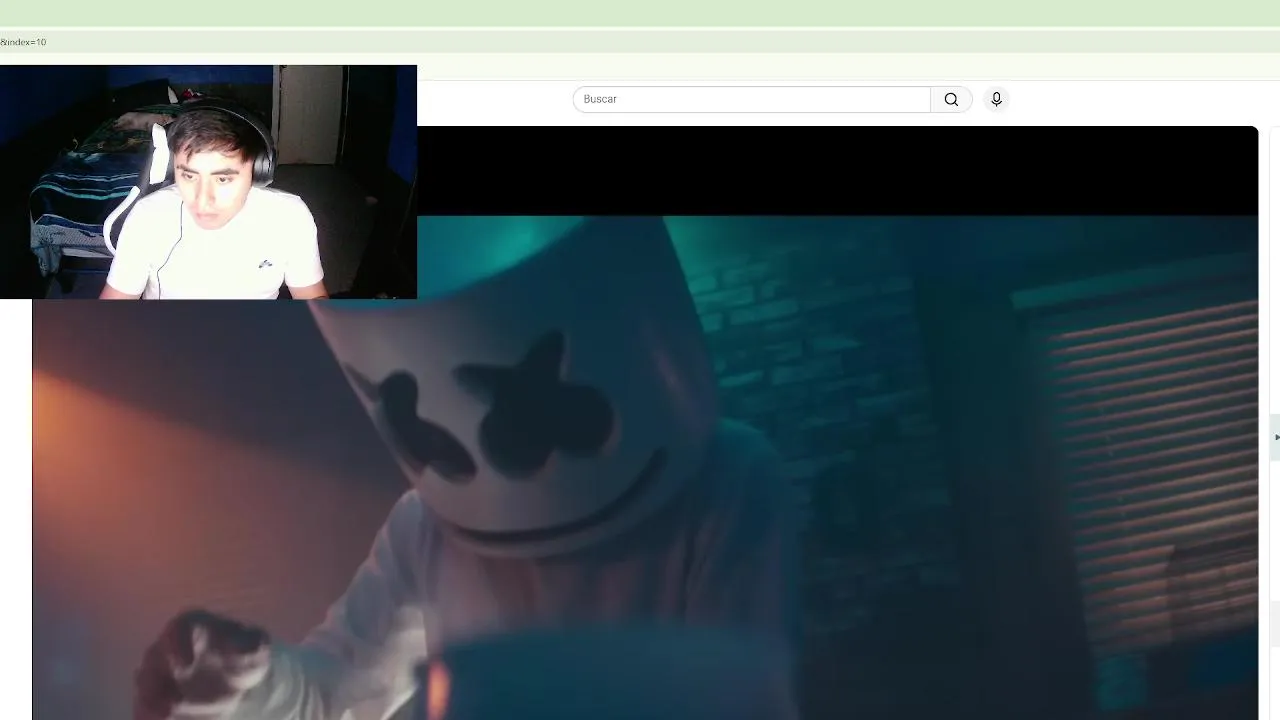
Task: Click the URL text ending index=10
Action: 23,42
